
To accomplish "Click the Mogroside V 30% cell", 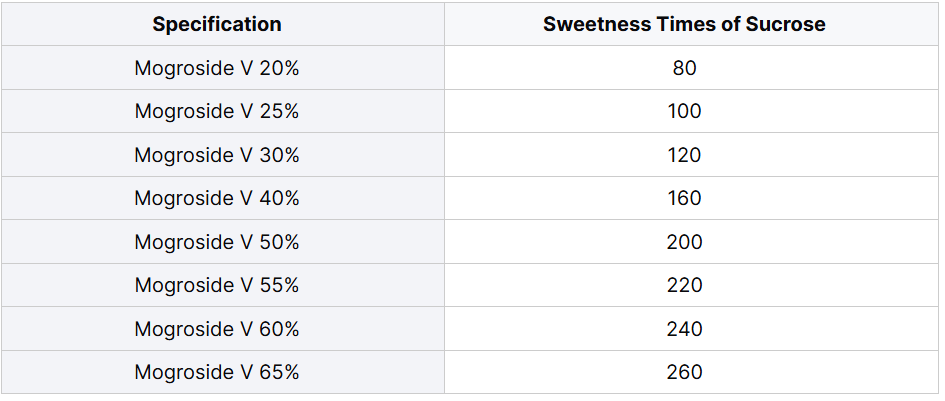I will click(x=217, y=155).
